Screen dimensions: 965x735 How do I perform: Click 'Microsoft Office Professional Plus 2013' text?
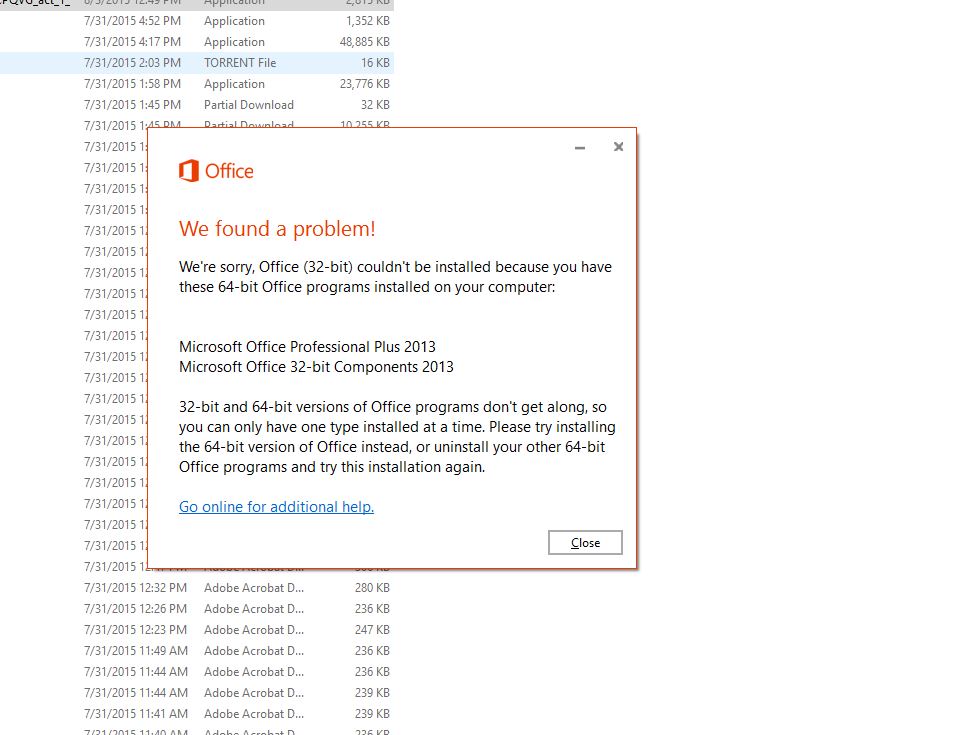(307, 347)
